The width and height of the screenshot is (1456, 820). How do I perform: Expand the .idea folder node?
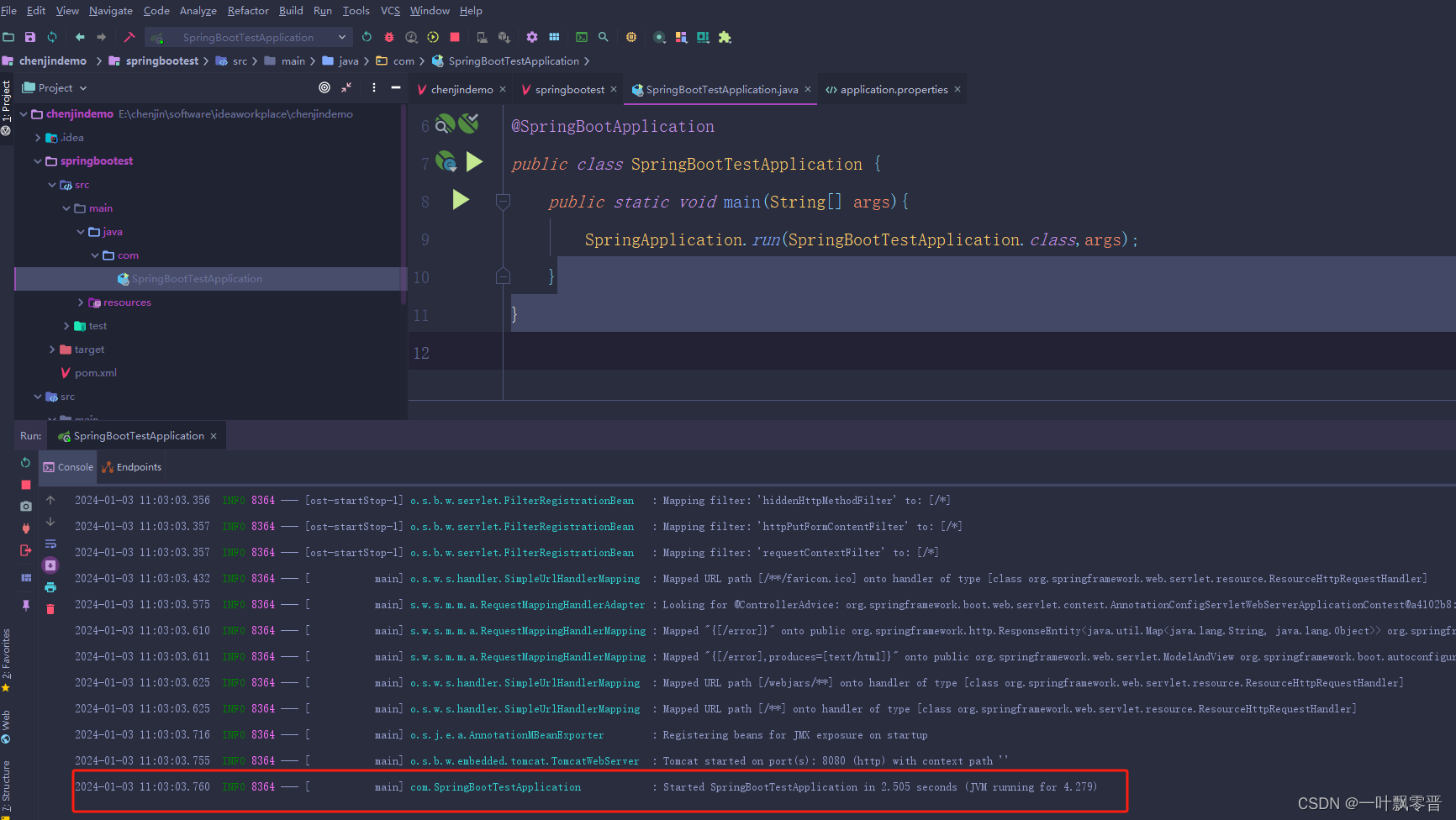click(38, 138)
